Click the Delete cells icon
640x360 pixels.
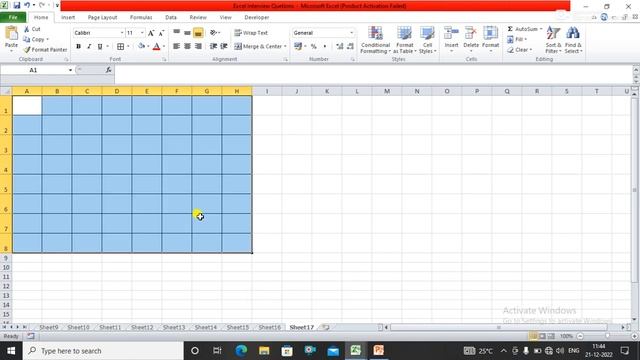click(471, 33)
